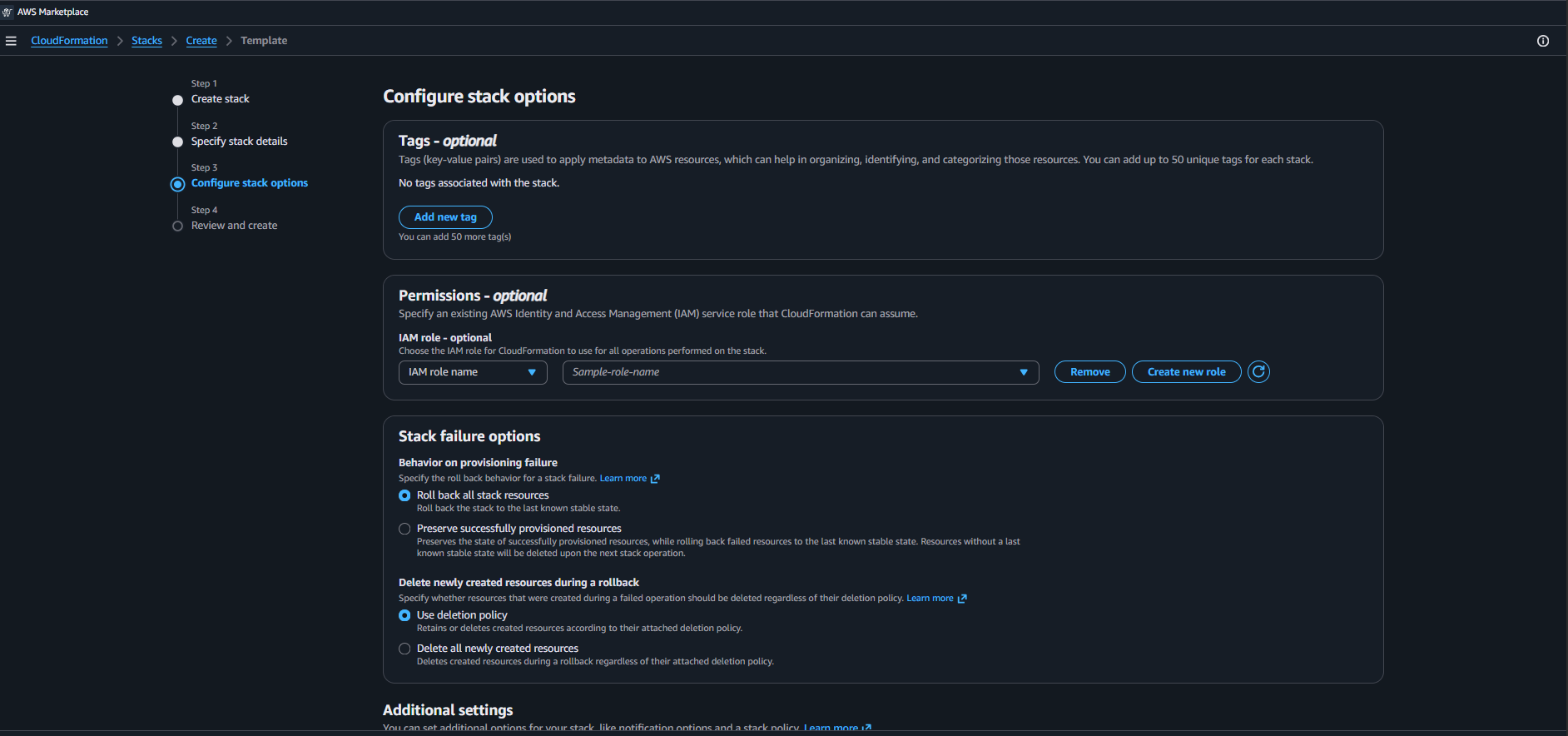
Task: Refresh the IAM role list
Action: [1258, 372]
